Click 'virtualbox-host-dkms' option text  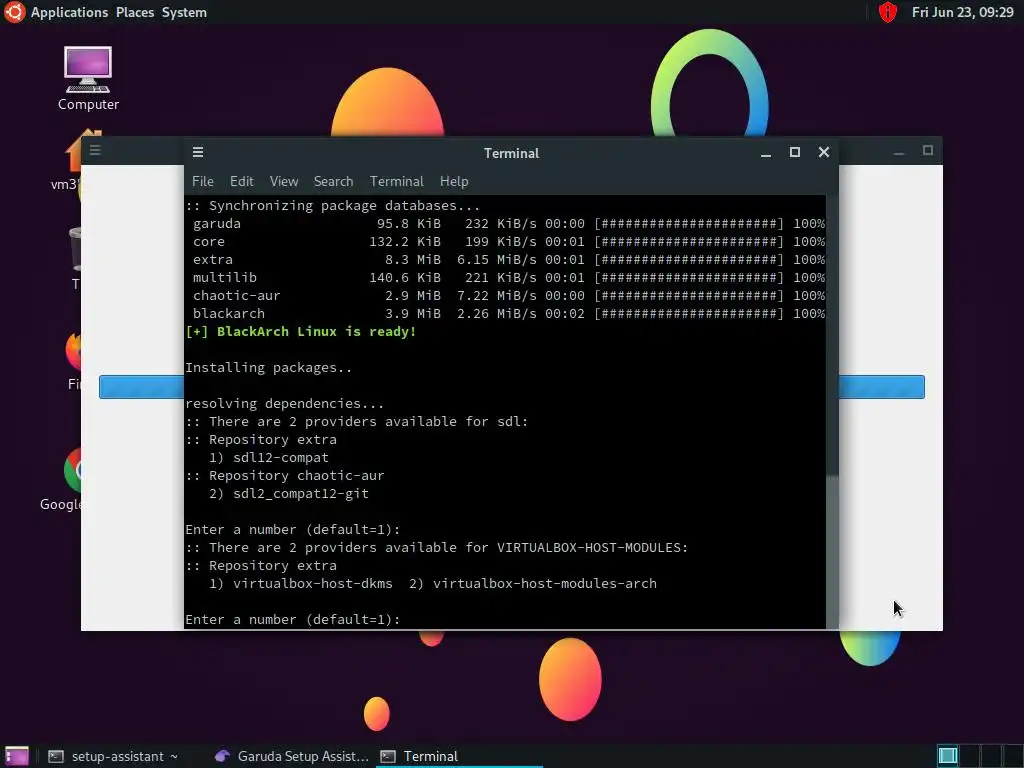click(313, 584)
